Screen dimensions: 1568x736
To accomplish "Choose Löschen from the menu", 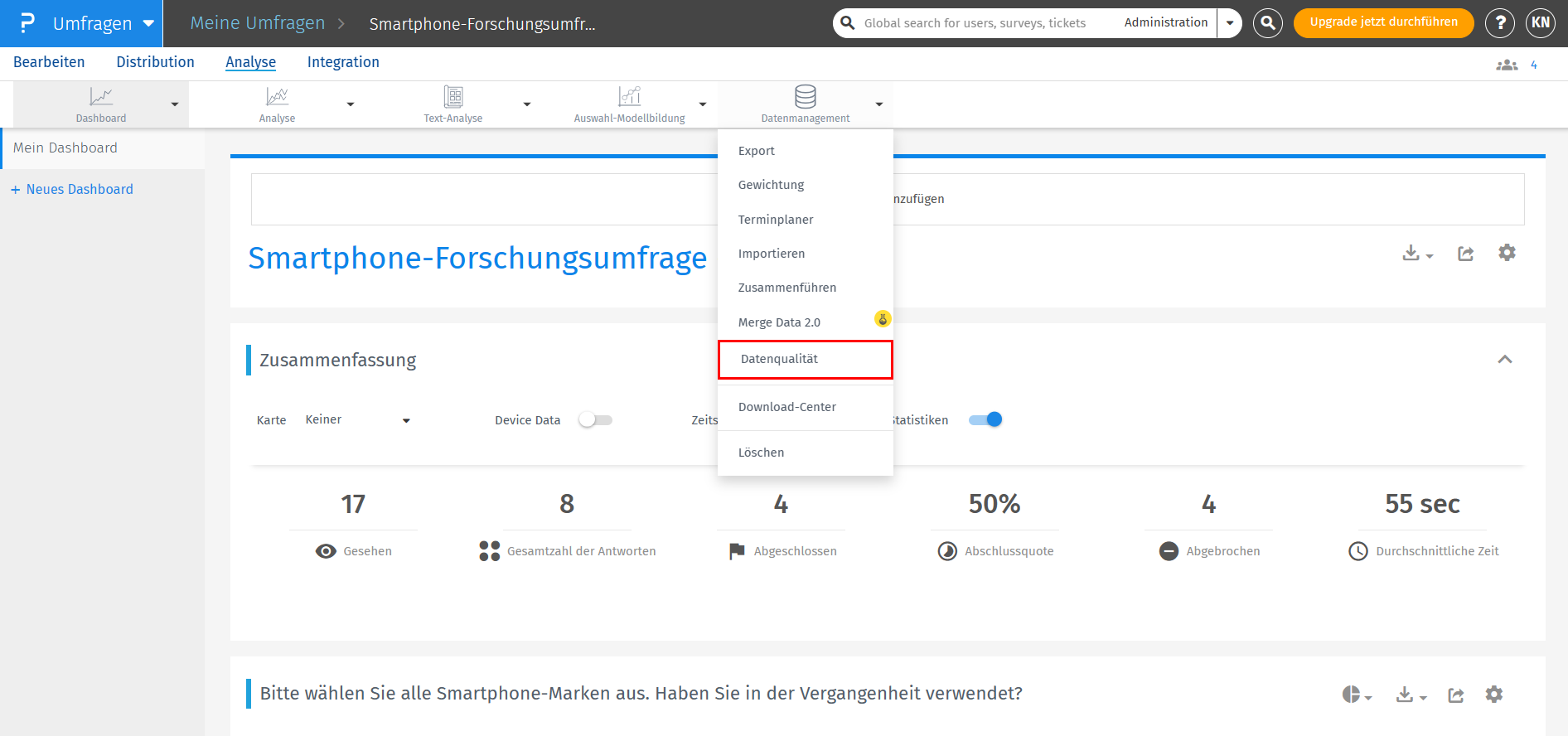I will coord(806,453).
